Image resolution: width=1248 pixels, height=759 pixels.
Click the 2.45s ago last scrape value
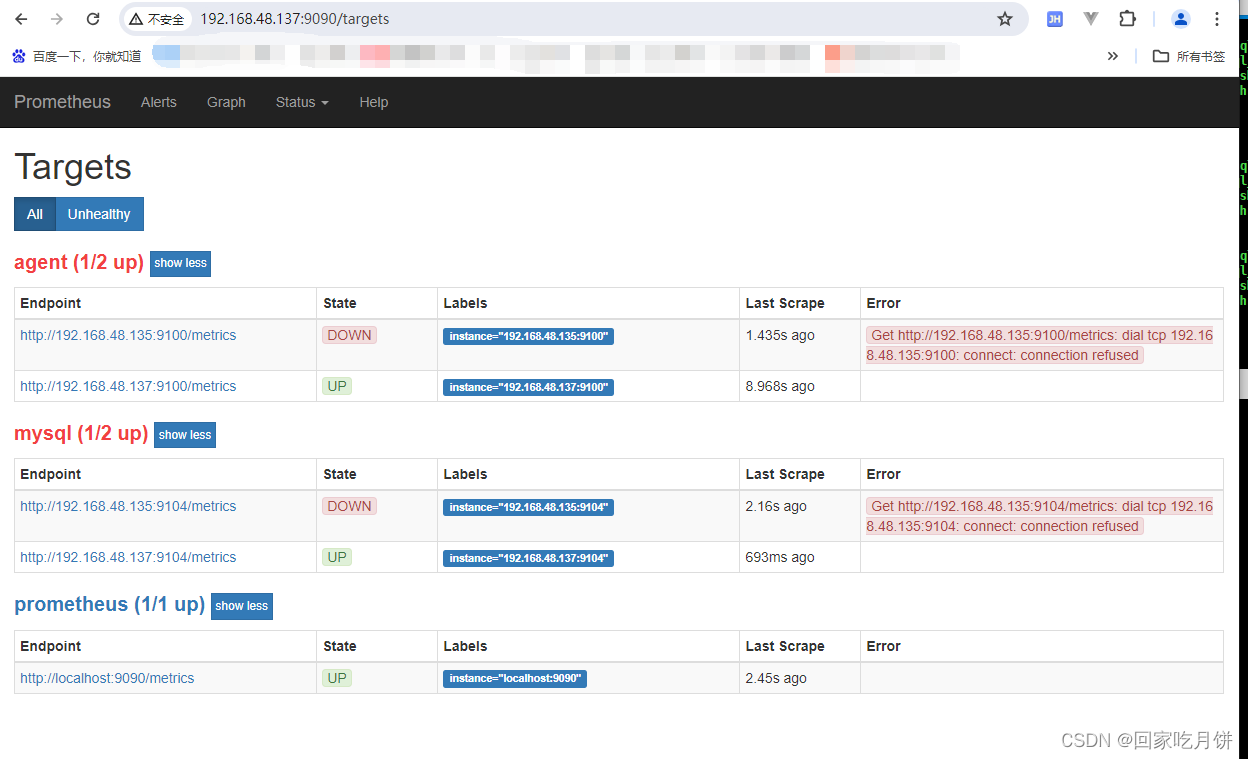[x=776, y=678]
